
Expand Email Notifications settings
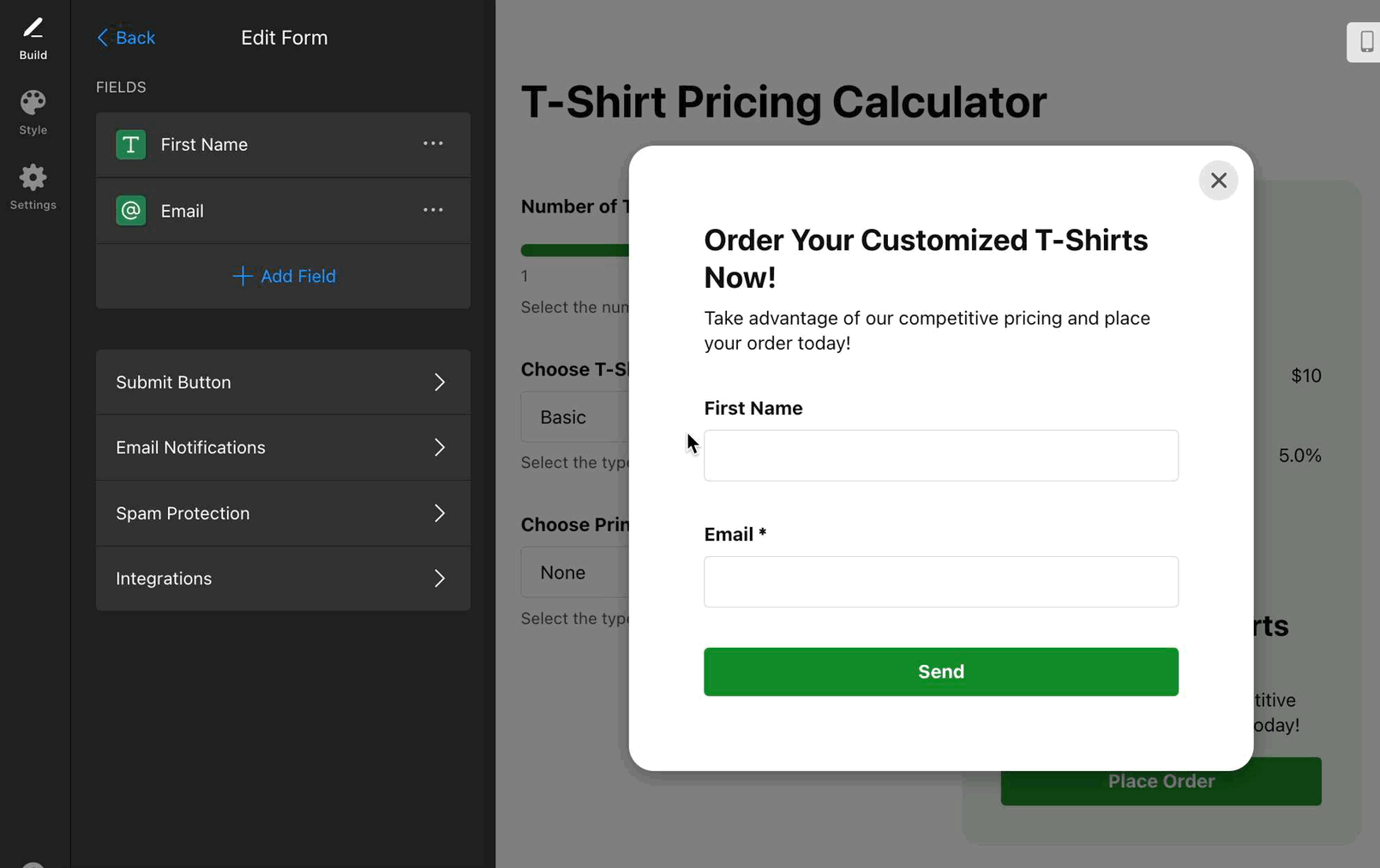click(283, 448)
